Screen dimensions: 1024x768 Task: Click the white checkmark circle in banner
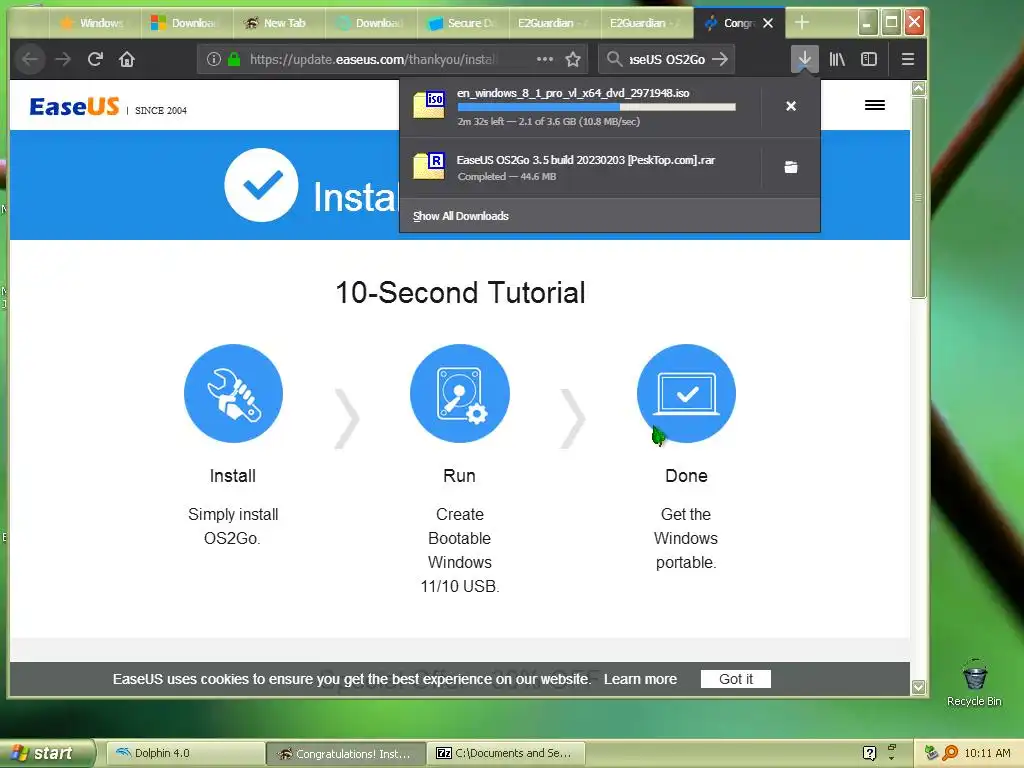pyautogui.click(x=261, y=185)
